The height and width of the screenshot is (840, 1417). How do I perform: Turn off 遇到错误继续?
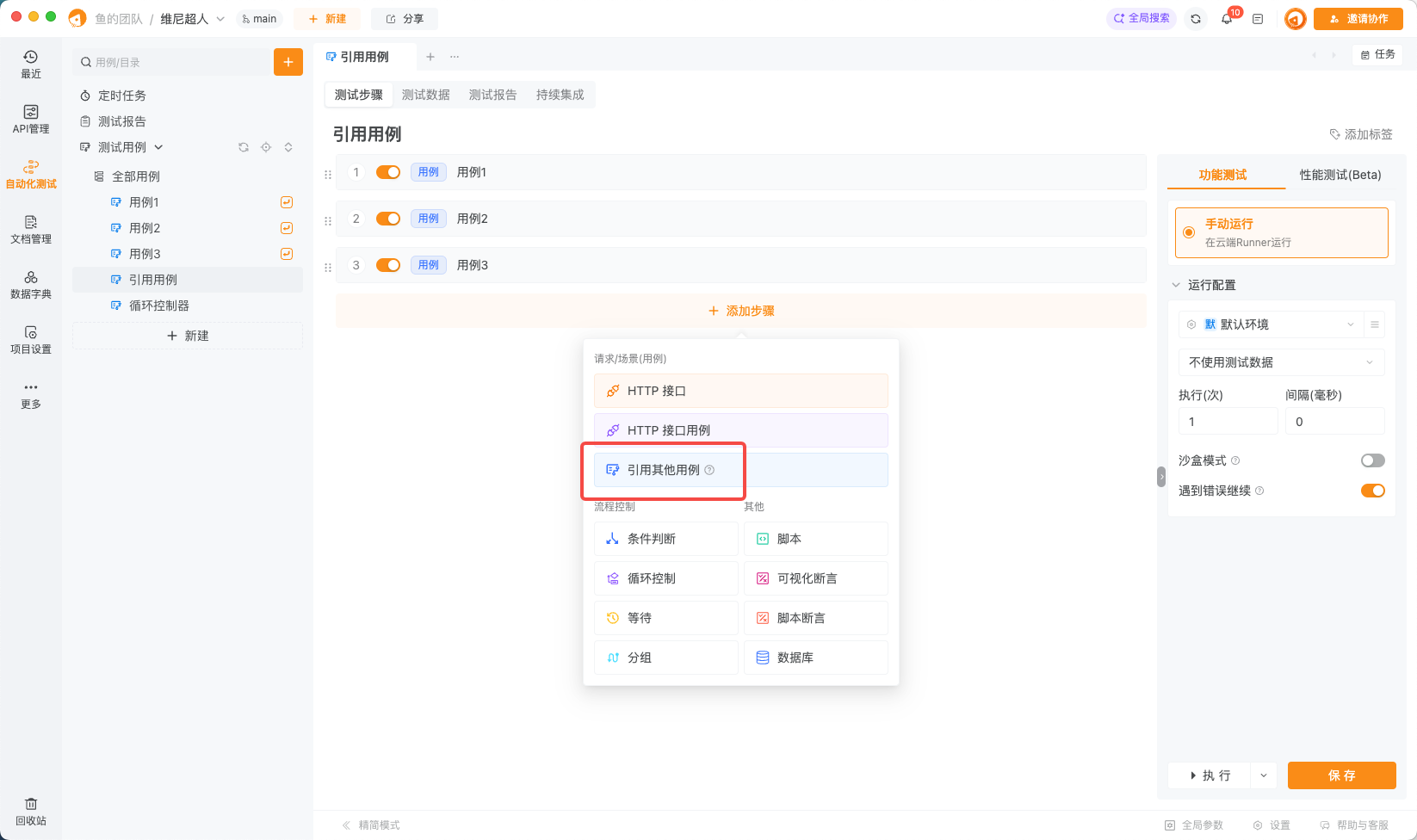(x=1372, y=490)
